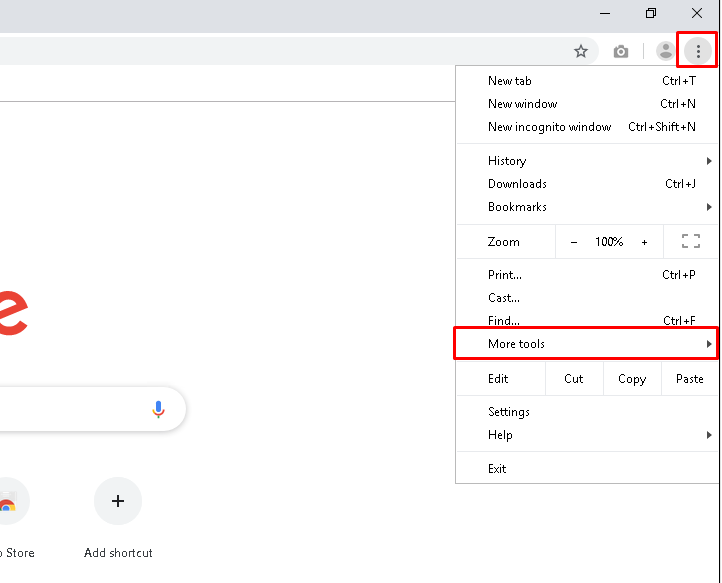Increase zoom with the plus button
Image resolution: width=722 pixels, height=583 pixels.
point(644,242)
